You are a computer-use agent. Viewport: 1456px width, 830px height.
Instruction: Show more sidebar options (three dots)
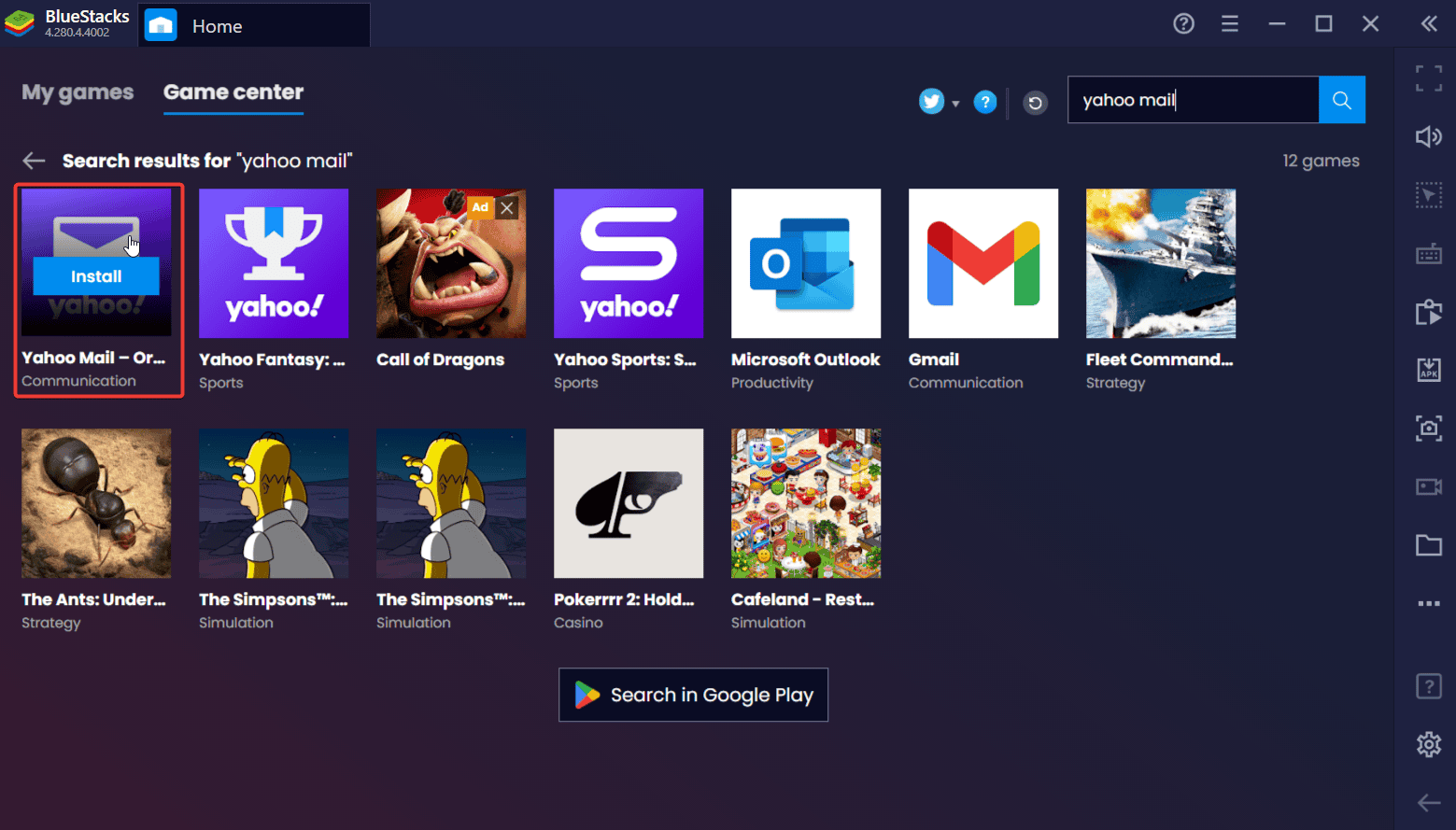point(1429,603)
